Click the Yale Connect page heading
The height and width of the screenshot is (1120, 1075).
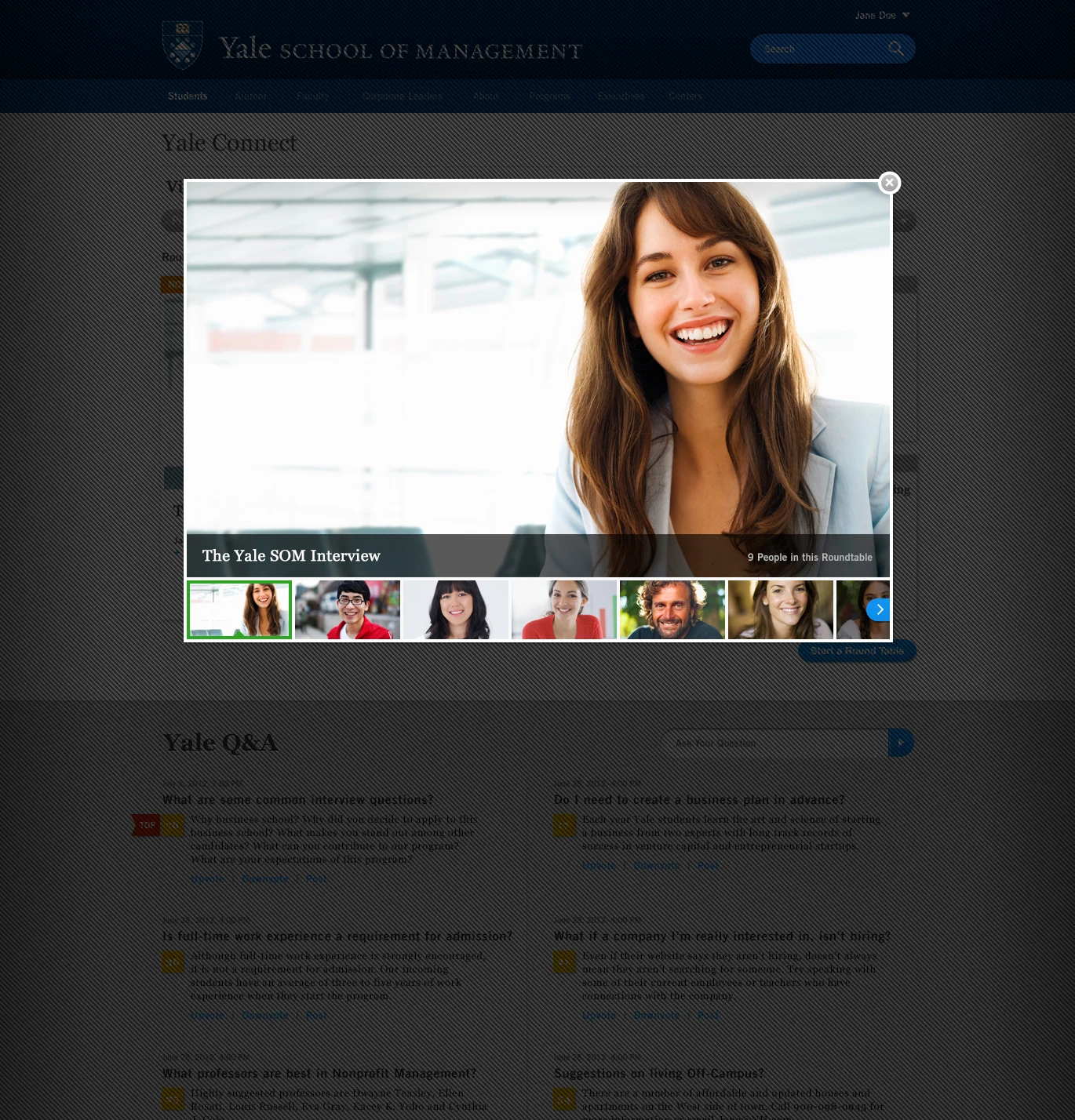[x=229, y=143]
